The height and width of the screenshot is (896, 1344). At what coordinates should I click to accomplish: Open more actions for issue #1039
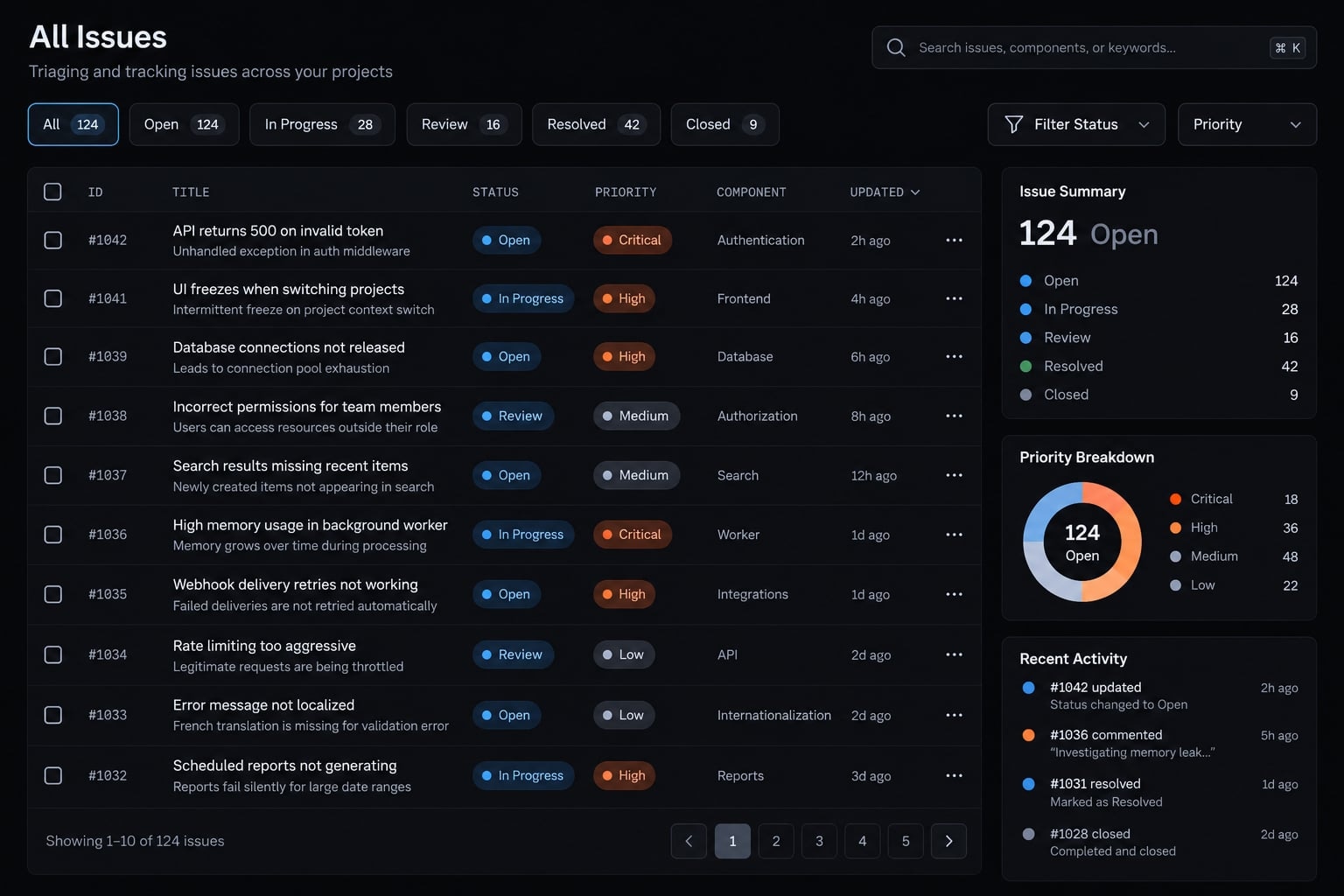coord(954,356)
